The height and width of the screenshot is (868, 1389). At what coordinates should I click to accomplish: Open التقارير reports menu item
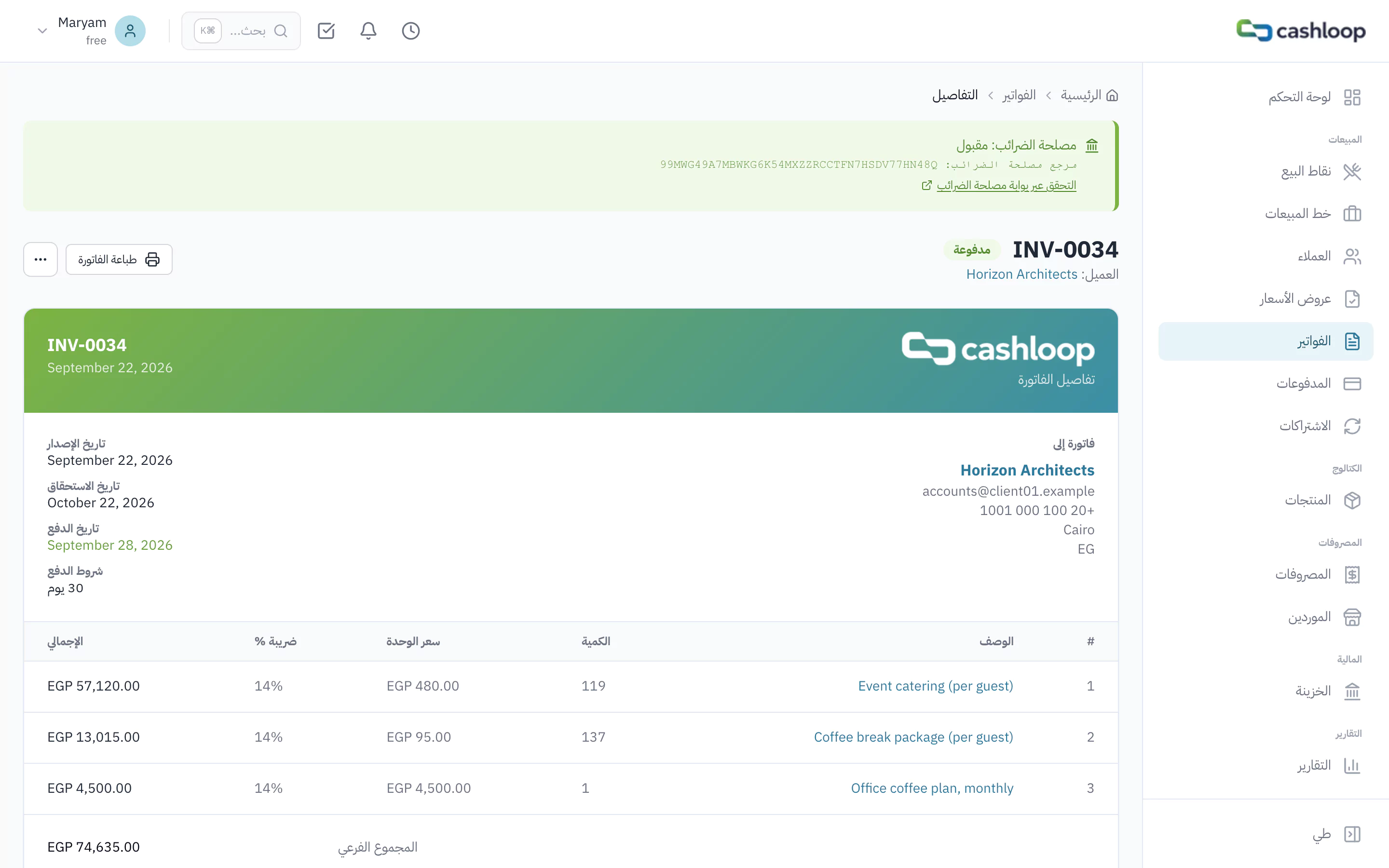click(1266, 765)
